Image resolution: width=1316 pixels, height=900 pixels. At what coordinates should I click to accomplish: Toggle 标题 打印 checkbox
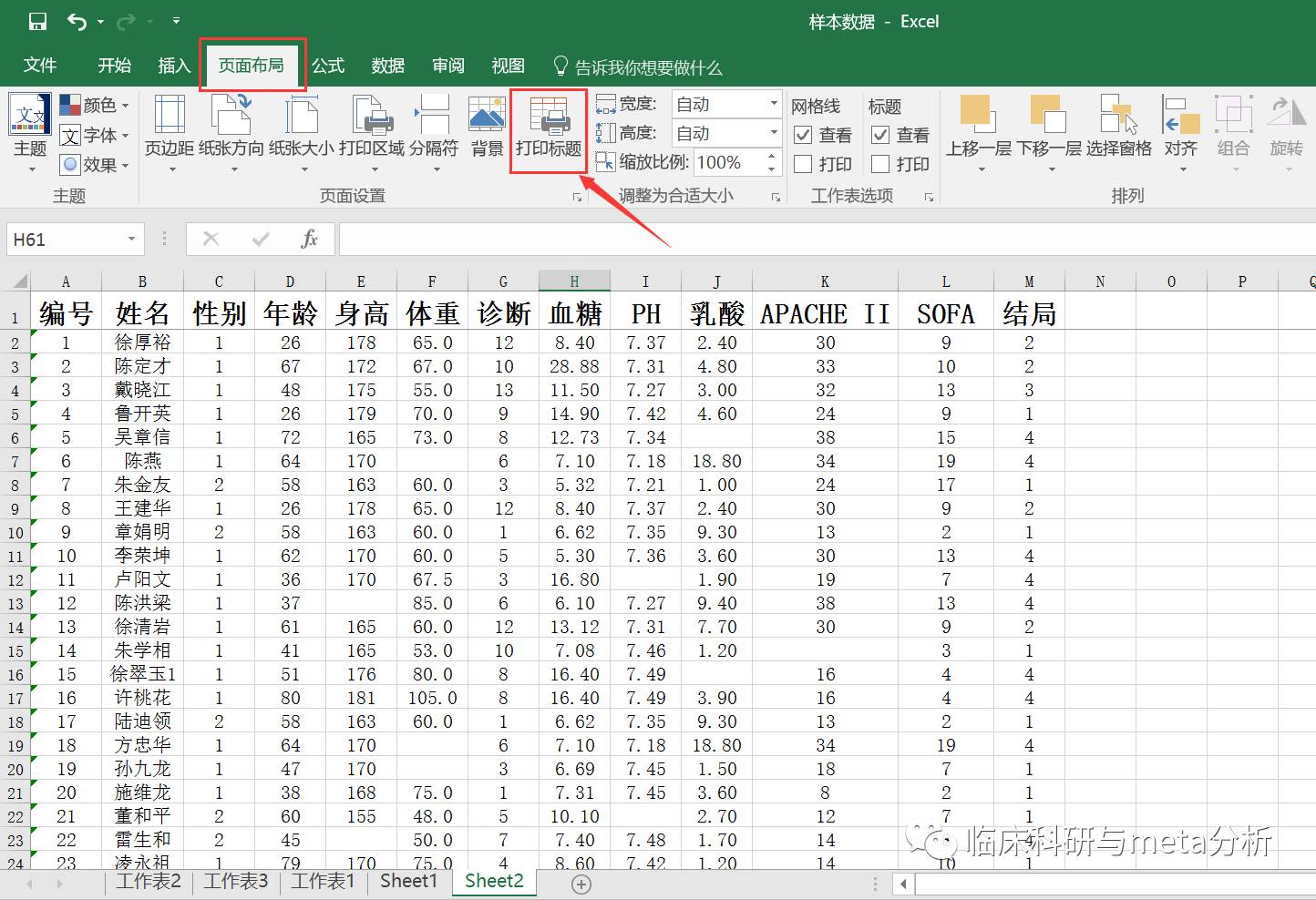tap(880, 164)
